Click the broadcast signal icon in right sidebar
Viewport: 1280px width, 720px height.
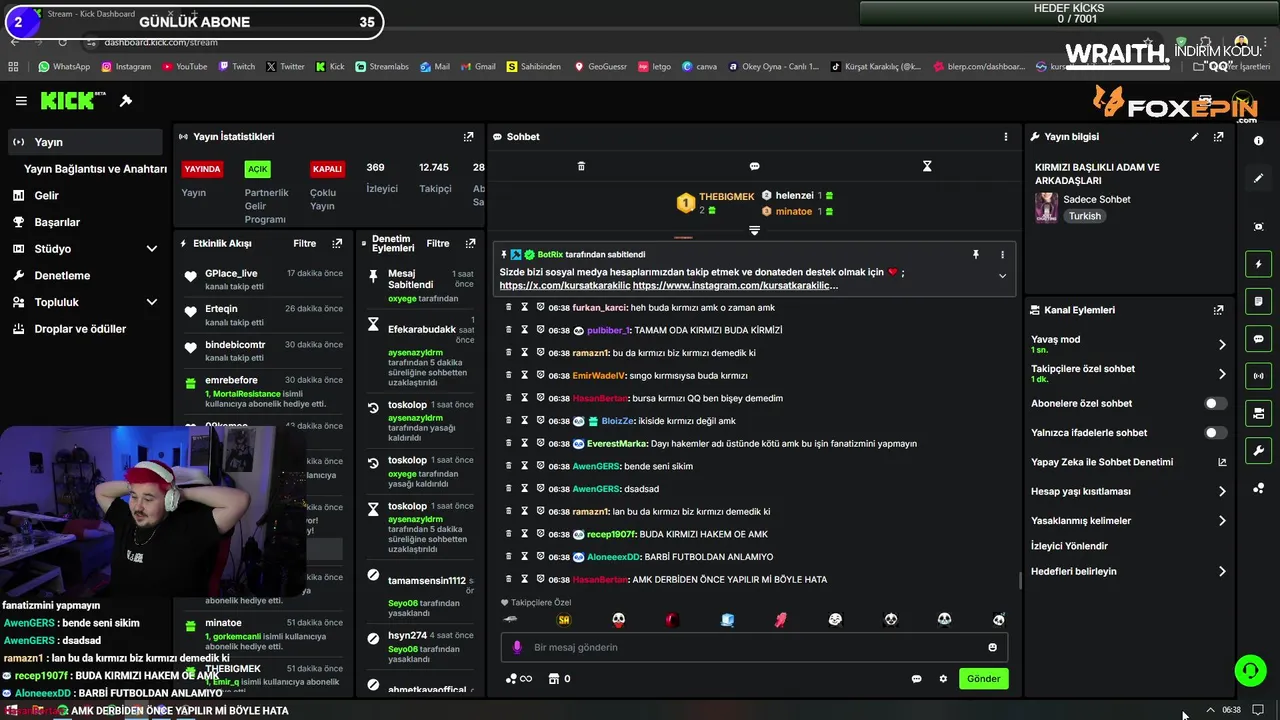(x=1258, y=376)
